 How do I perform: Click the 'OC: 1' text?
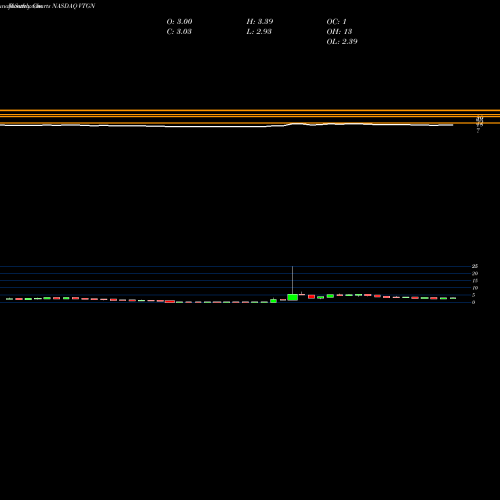click(x=336, y=22)
